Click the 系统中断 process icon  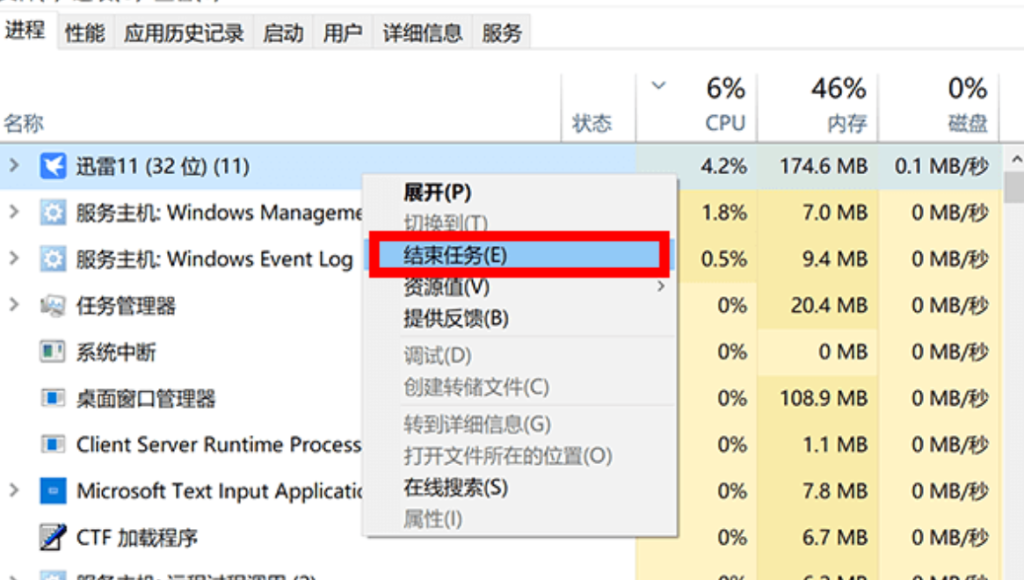pos(52,352)
